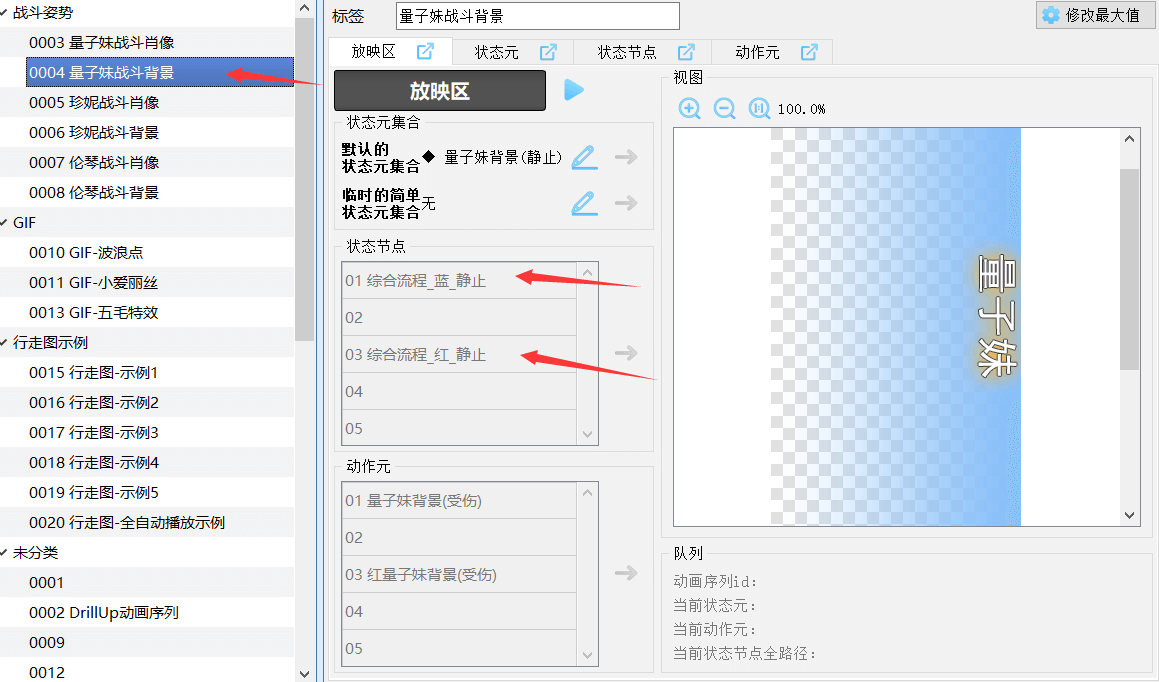Switch to the 动作元 tab

(757, 52)
